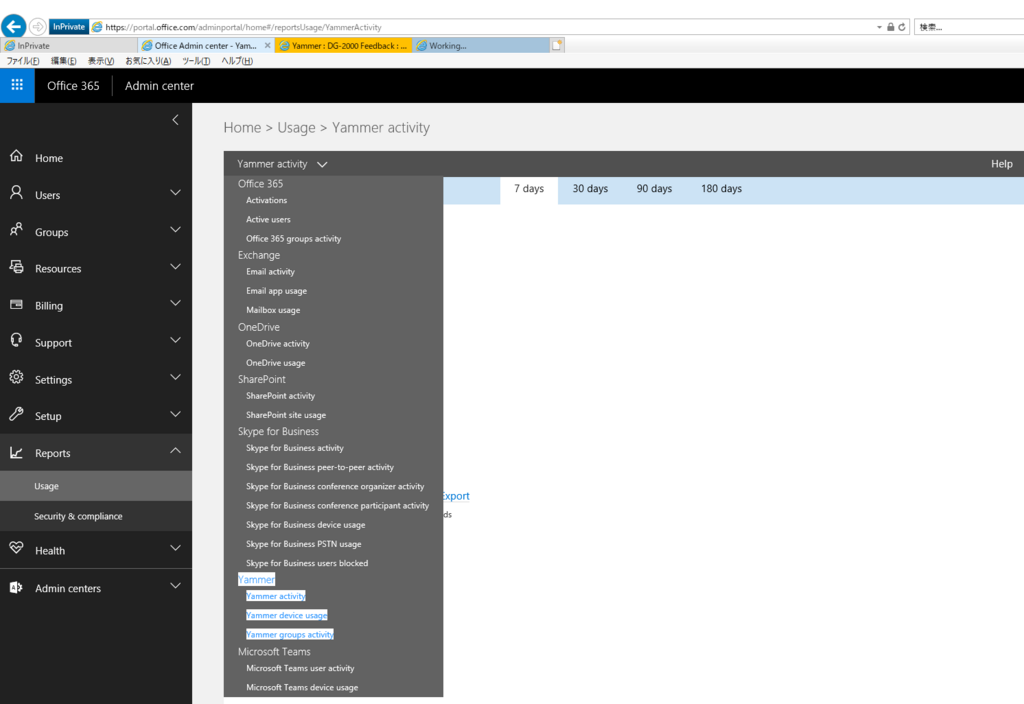Click the Export link
The height and width of the screenshot is (704, 1024).
pos(456,496)
